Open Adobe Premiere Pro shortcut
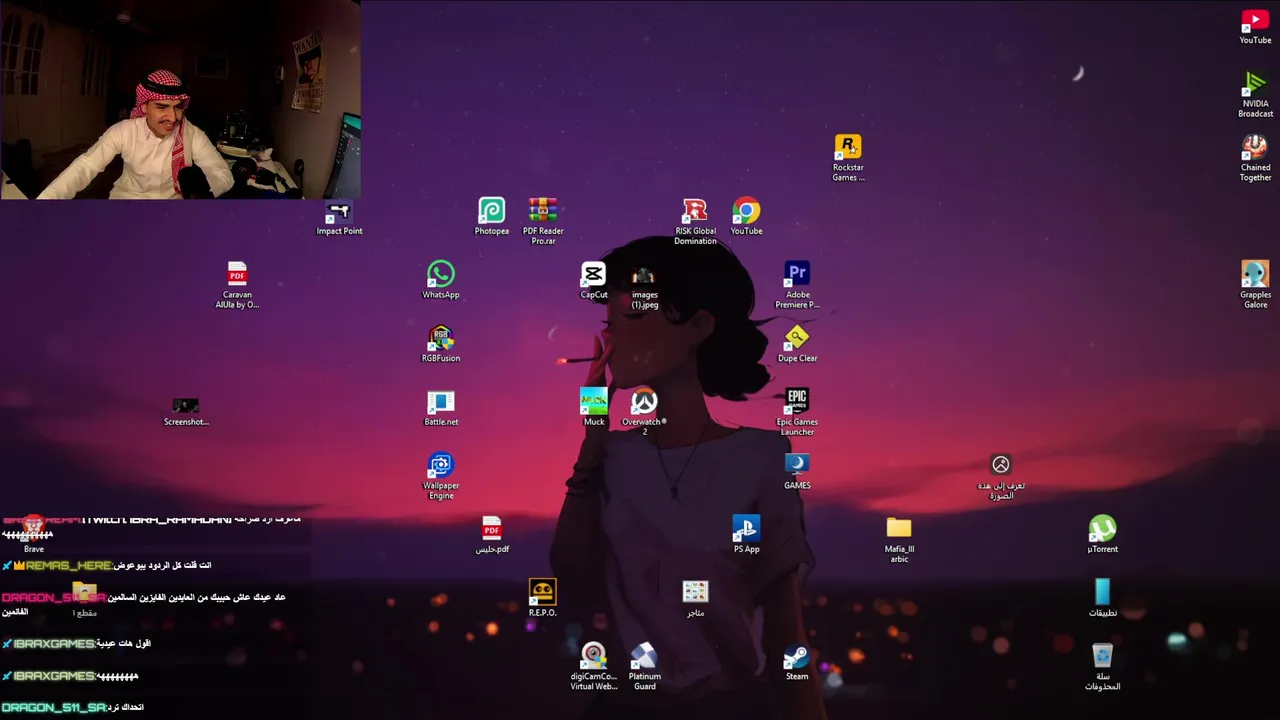Viewport: 1280px width, 720px height. click(797, 285)
